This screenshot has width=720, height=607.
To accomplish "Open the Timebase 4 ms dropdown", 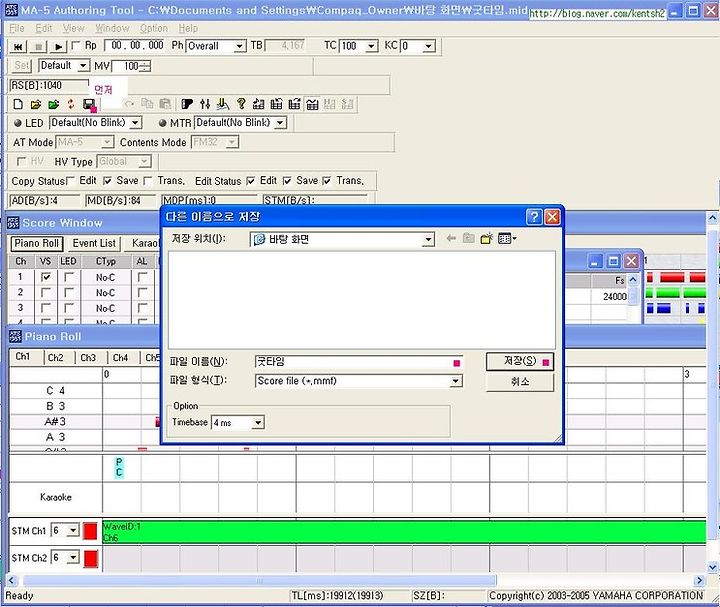I will 258,422.
